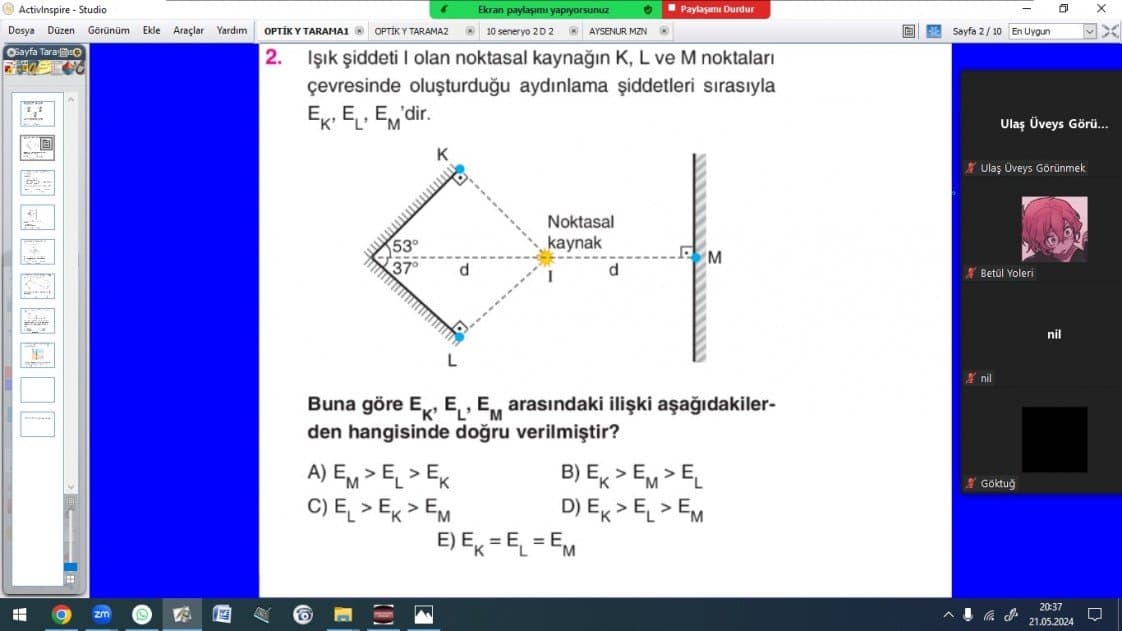
Task: Click the Windows Start button
Action: point(19,615)
